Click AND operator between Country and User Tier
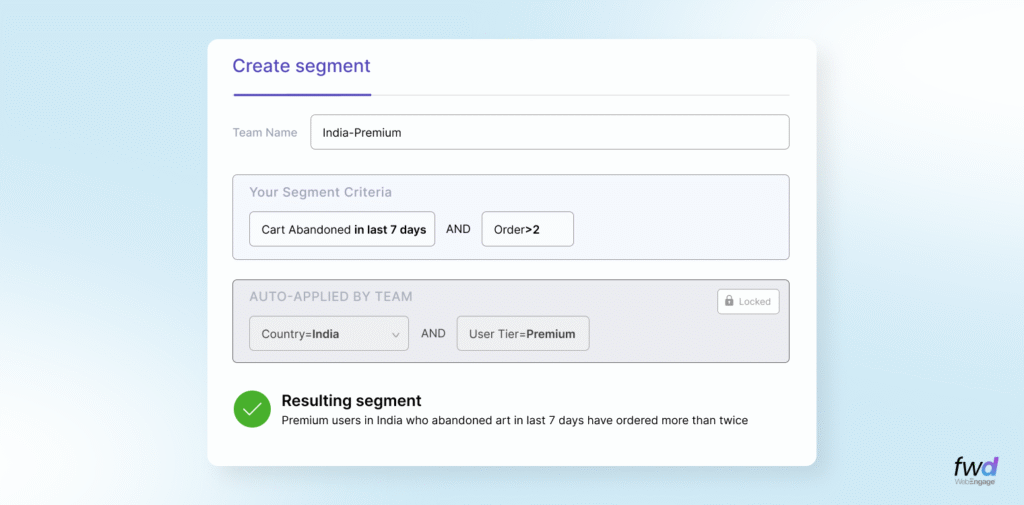The height and width of the screenshot is (505, 1024). (x=433, y=333)
